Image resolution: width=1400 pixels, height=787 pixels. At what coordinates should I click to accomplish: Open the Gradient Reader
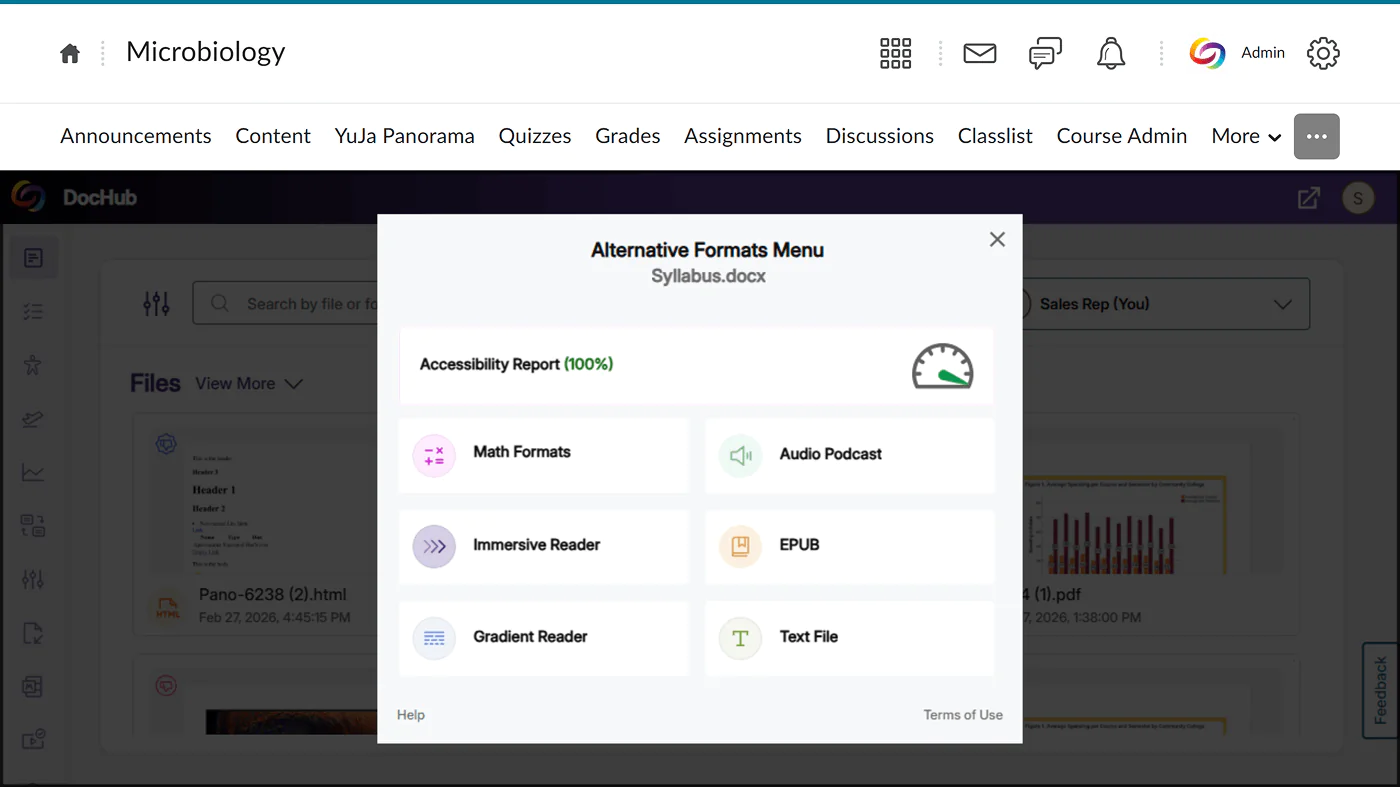[543, 637]
